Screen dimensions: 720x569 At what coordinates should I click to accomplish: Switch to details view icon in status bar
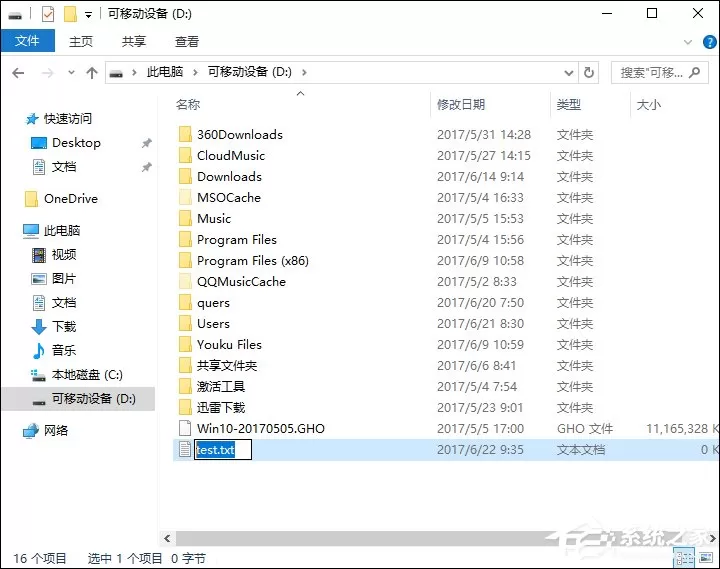coord(684,558)
